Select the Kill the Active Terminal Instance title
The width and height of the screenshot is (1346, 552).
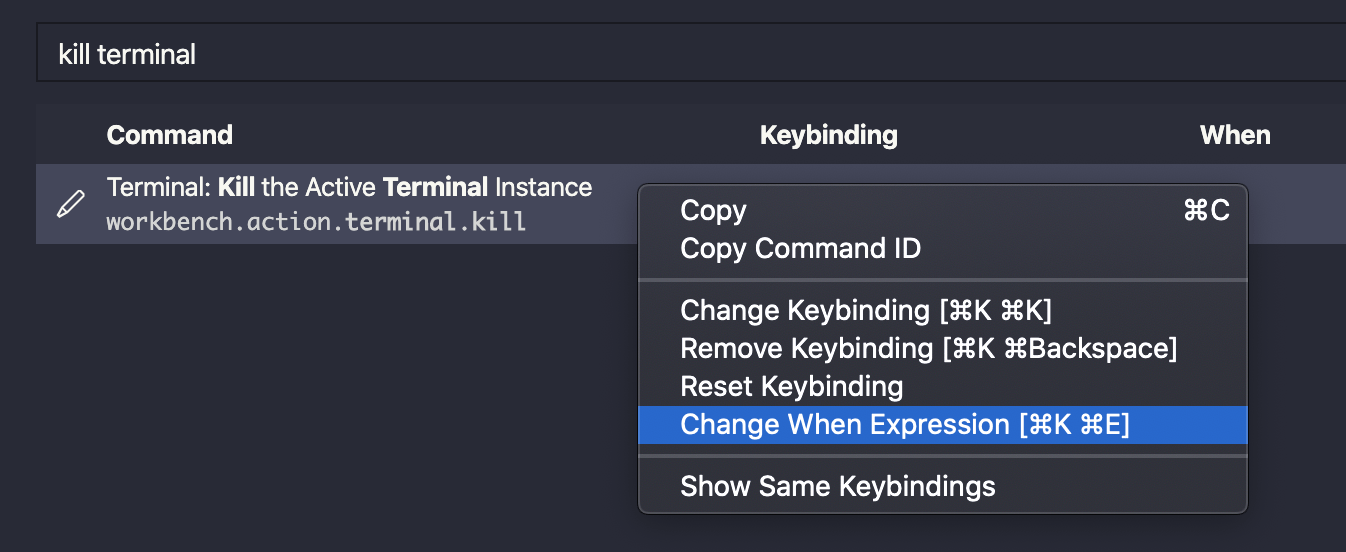(349, 187)
